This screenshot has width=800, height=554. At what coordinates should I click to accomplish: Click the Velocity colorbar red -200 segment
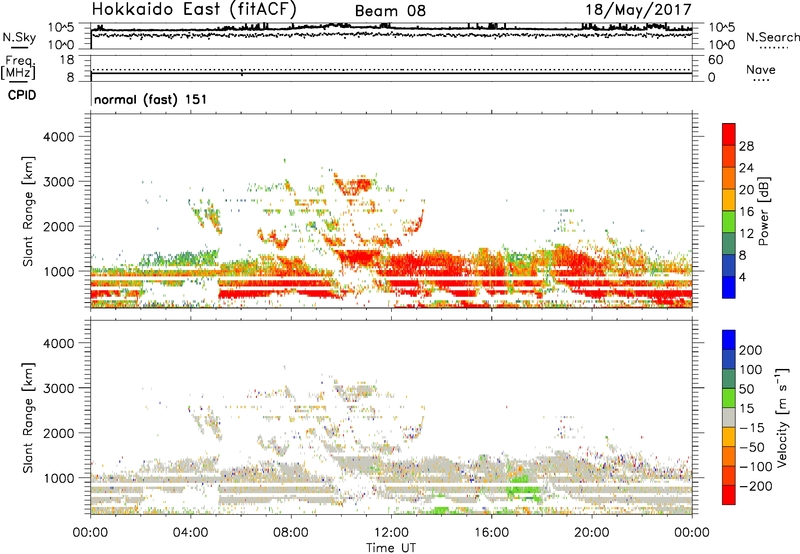(x=729, y=495)
